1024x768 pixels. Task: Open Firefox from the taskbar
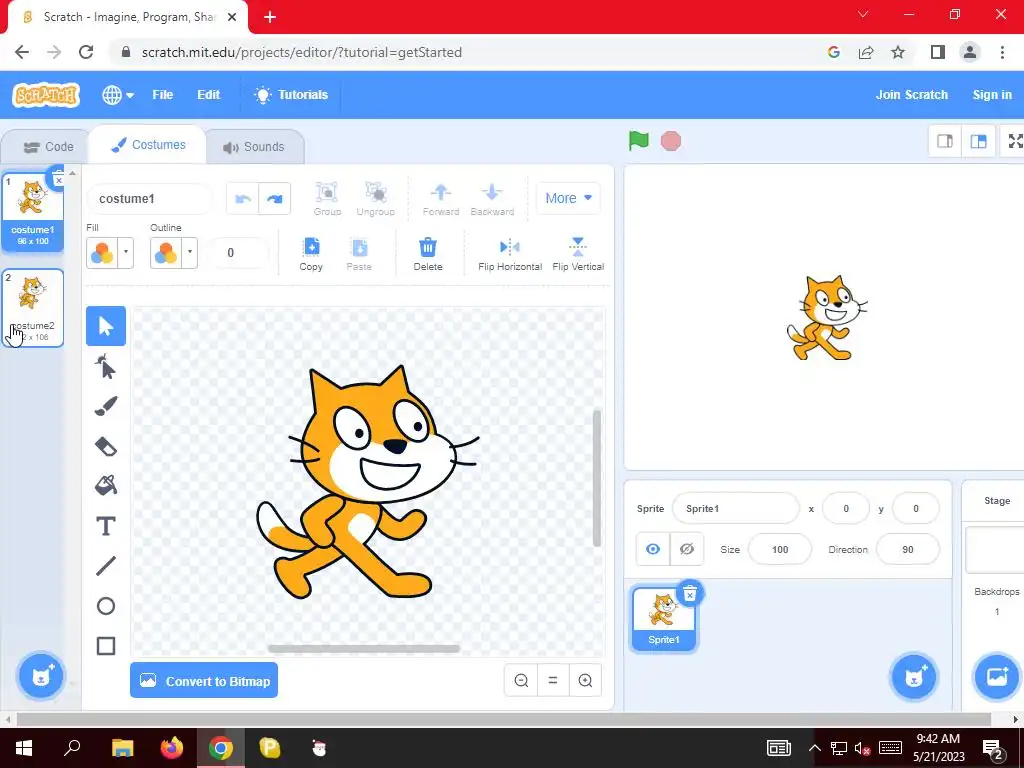coord(172,748)
